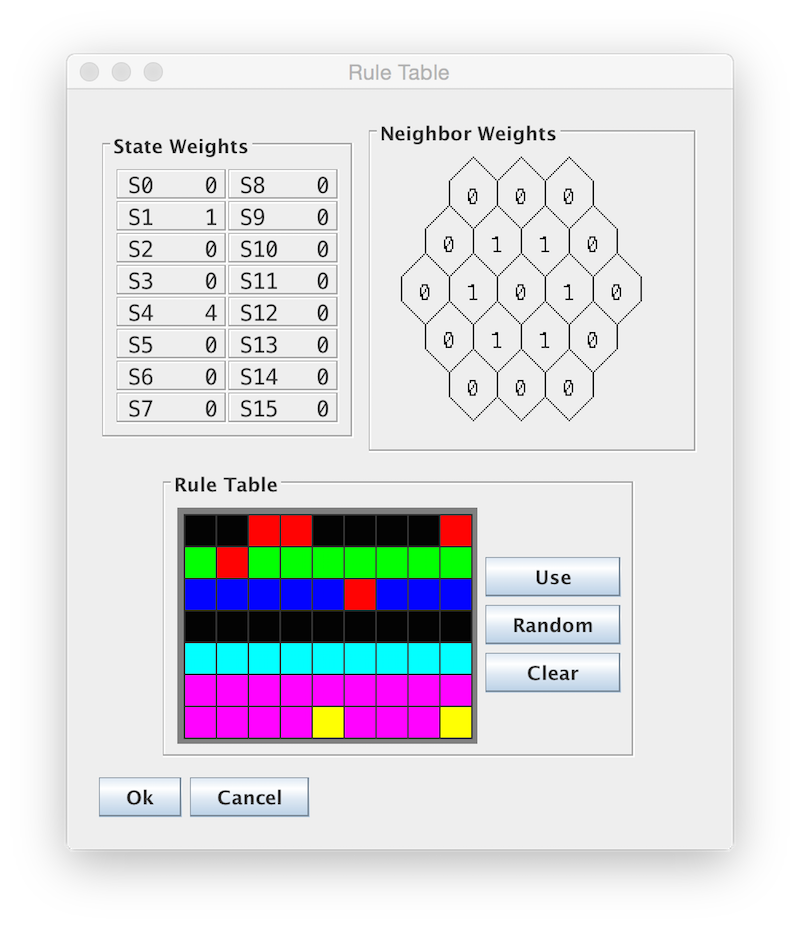
Task: Edit the S1 state weight value
Action: tap(171, 216)
